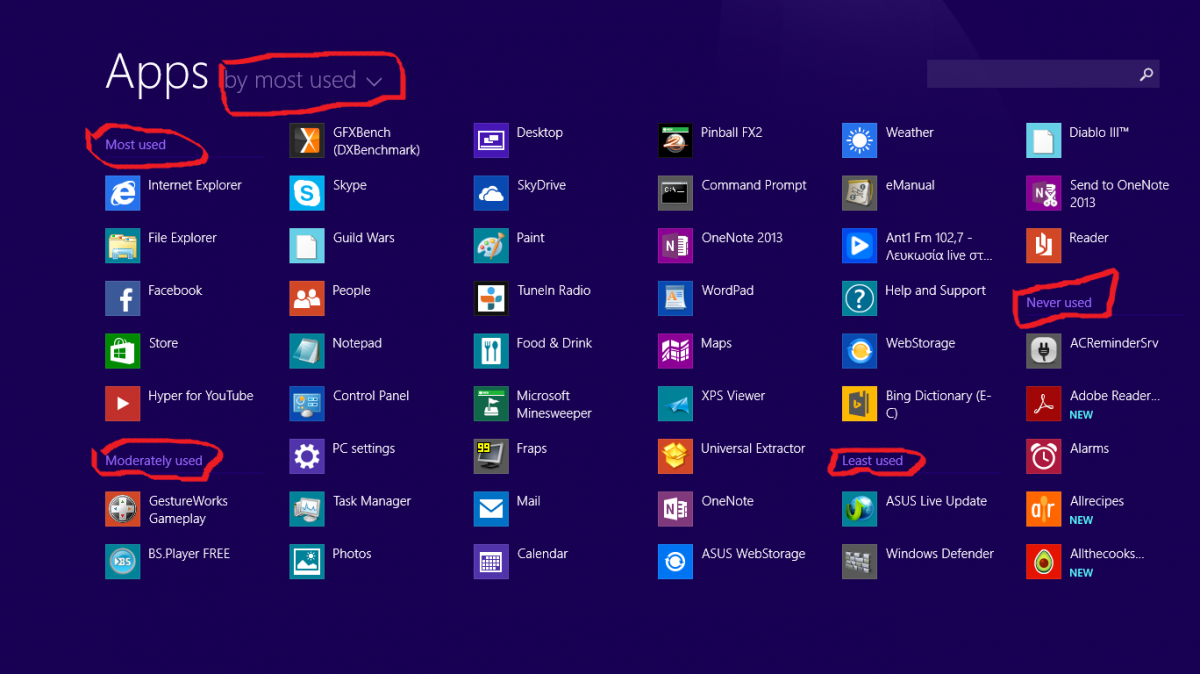This screenshot has height=674, width=1200.
Task: Expand the 'by most used' sort dropdown
Action: [x=303, y=80]
